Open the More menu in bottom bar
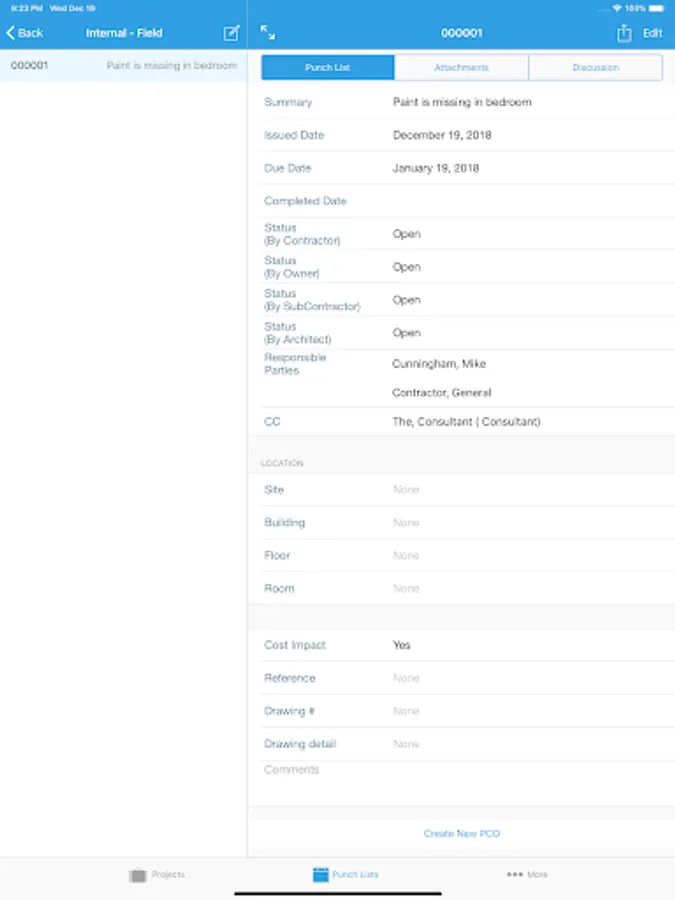The width and height of the screenshot is (675, 900). tap(527, 875)
